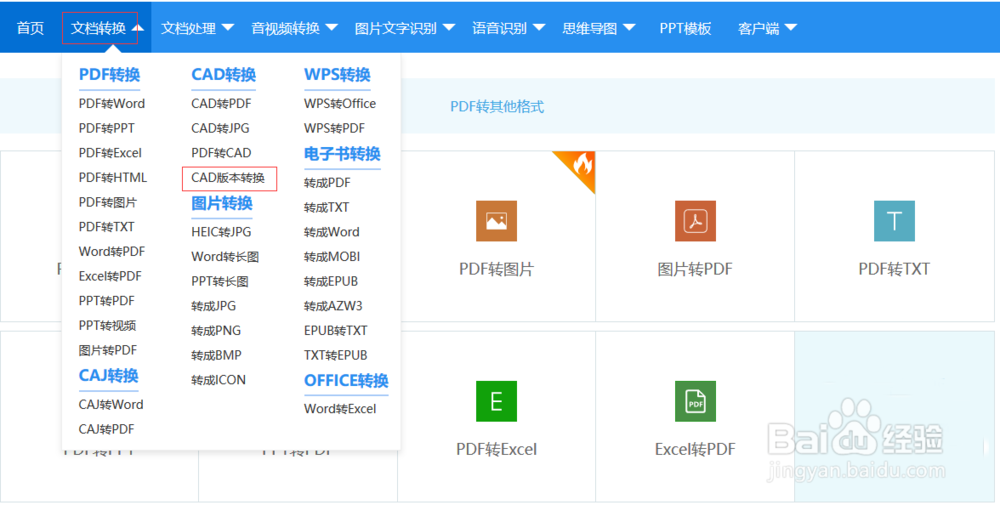The image size is (1000, 505).
Task: Click the PDF转换 category heading
Action: pyautogui.click(x=109, y=75)
